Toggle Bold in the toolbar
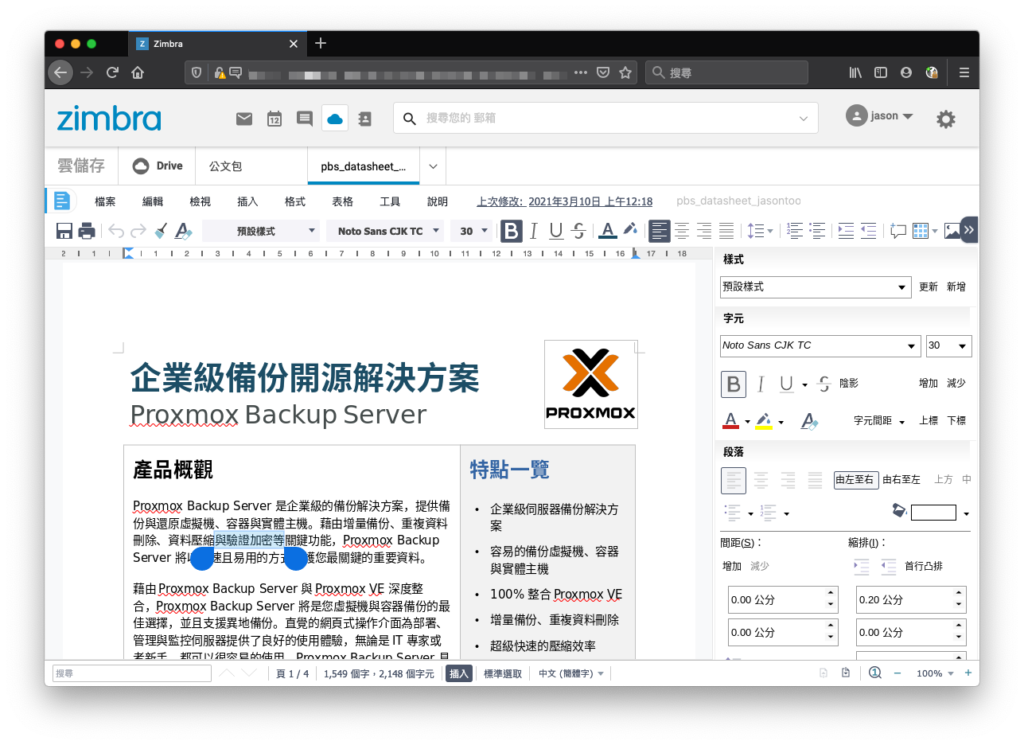The width and height of the screenshot is (1024, 745). (511, 230)
